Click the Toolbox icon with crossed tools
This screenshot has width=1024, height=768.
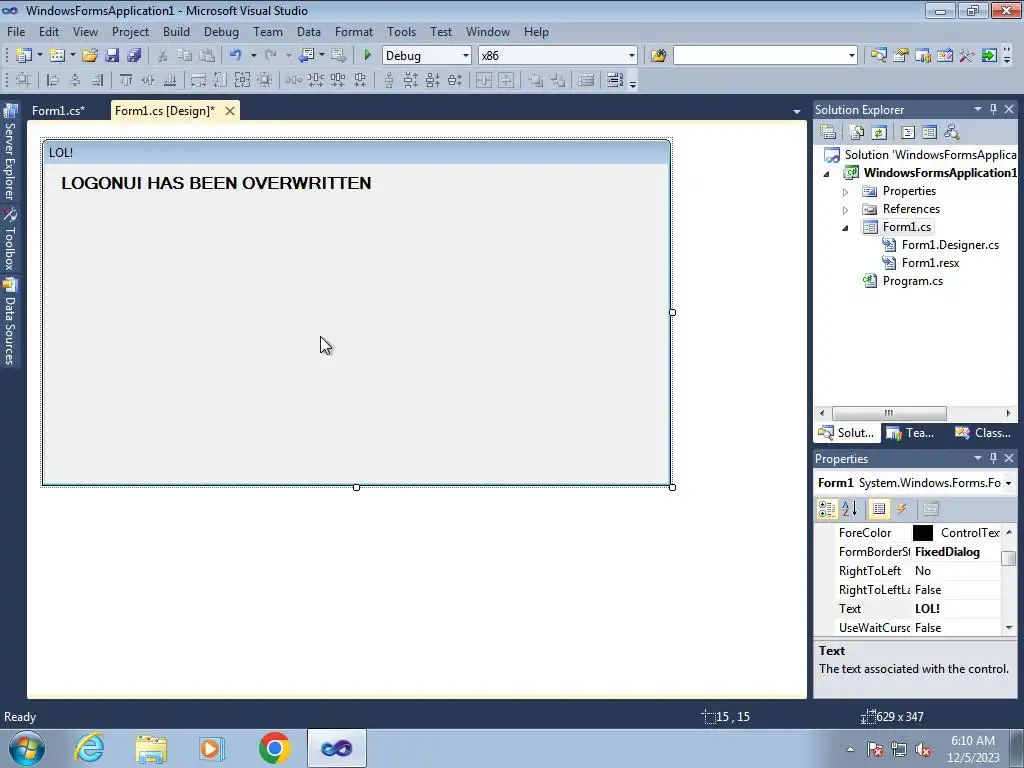tap(967, 56)
